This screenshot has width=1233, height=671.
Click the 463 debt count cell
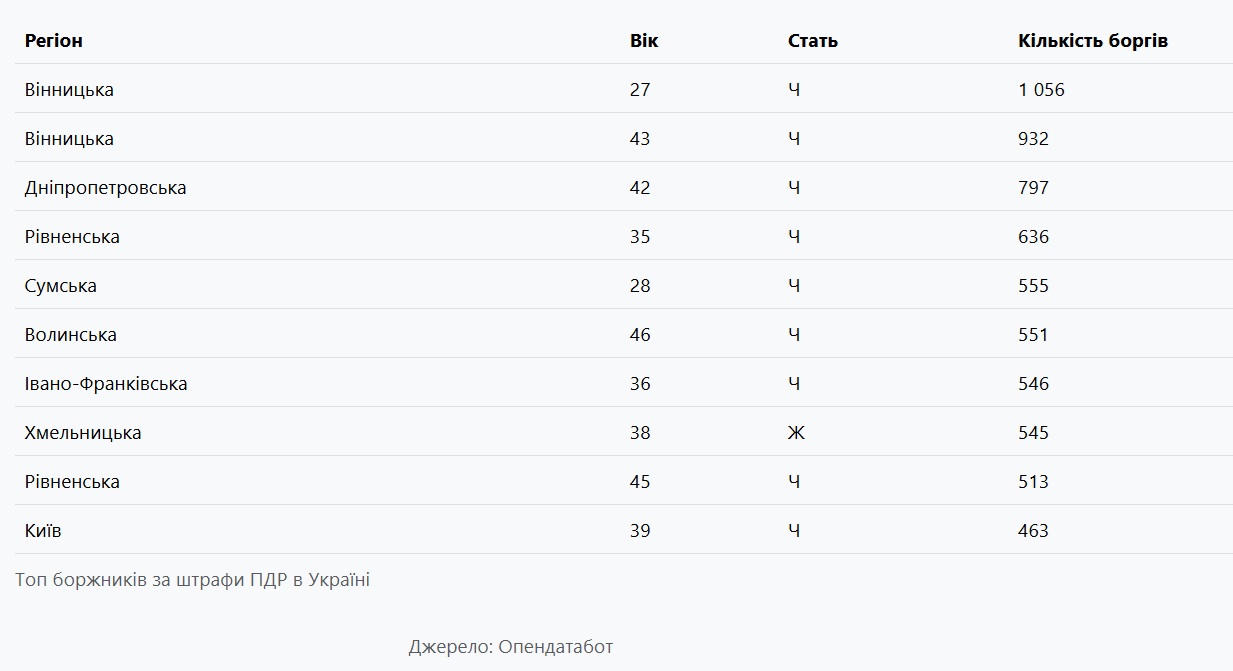1033,531
